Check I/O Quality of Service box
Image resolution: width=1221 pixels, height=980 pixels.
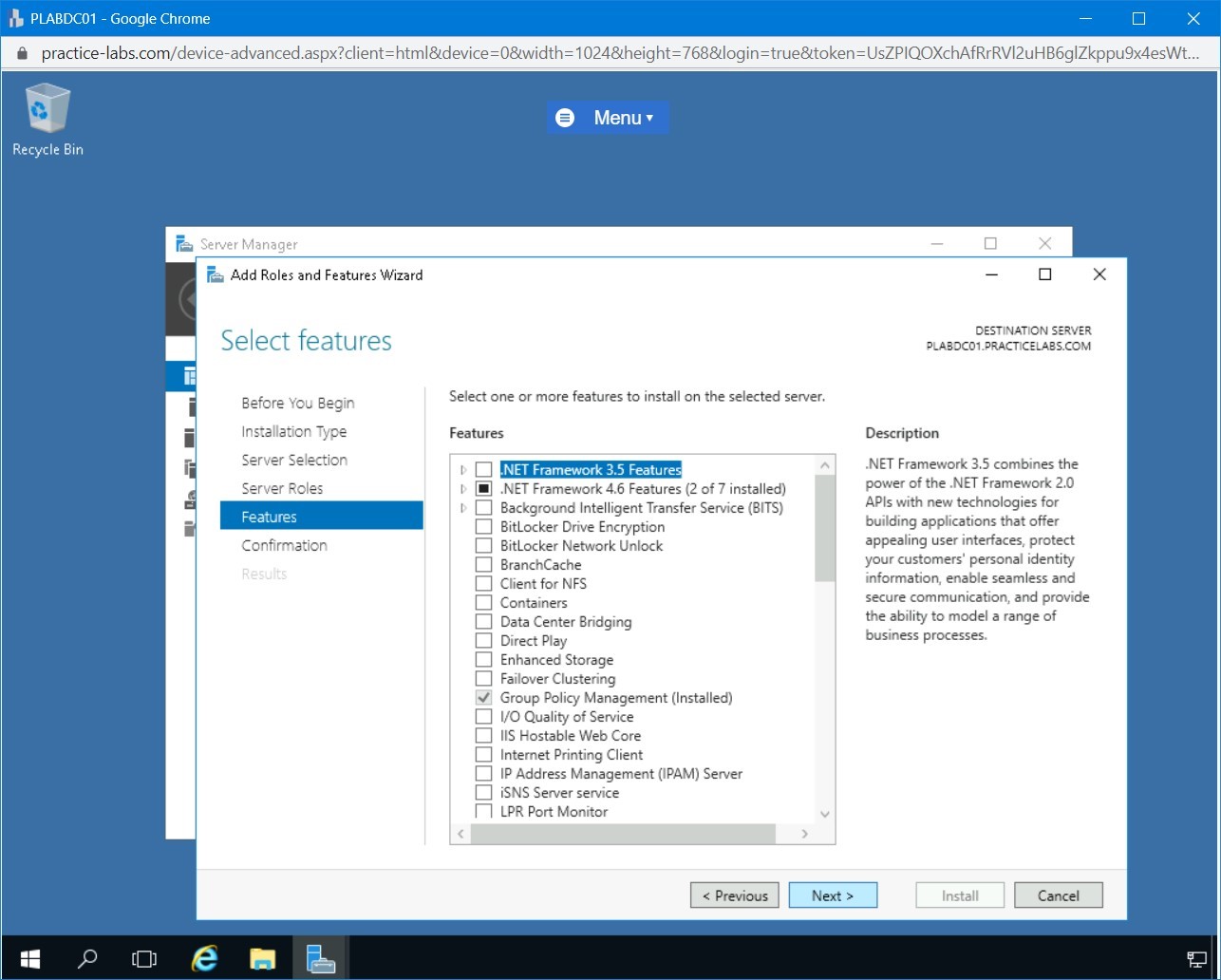484,717
